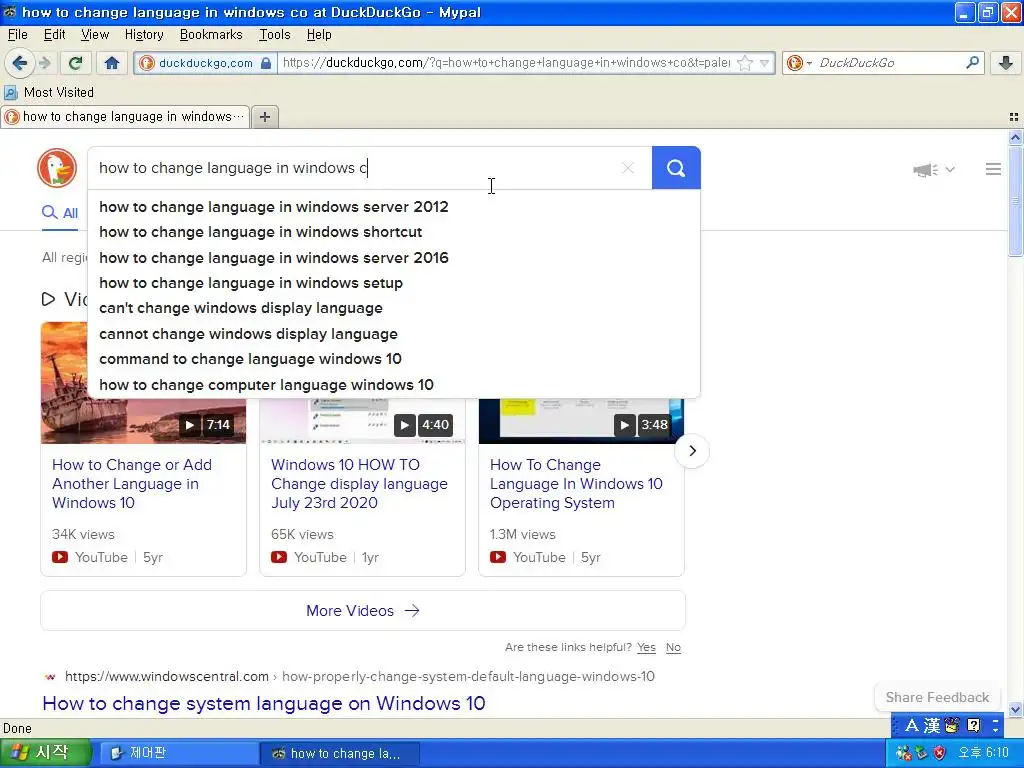The width and height of the screenshot is (1024, 768).
Task: Choose suggestion 'windows server 2016'
Action: click(394, 258)
